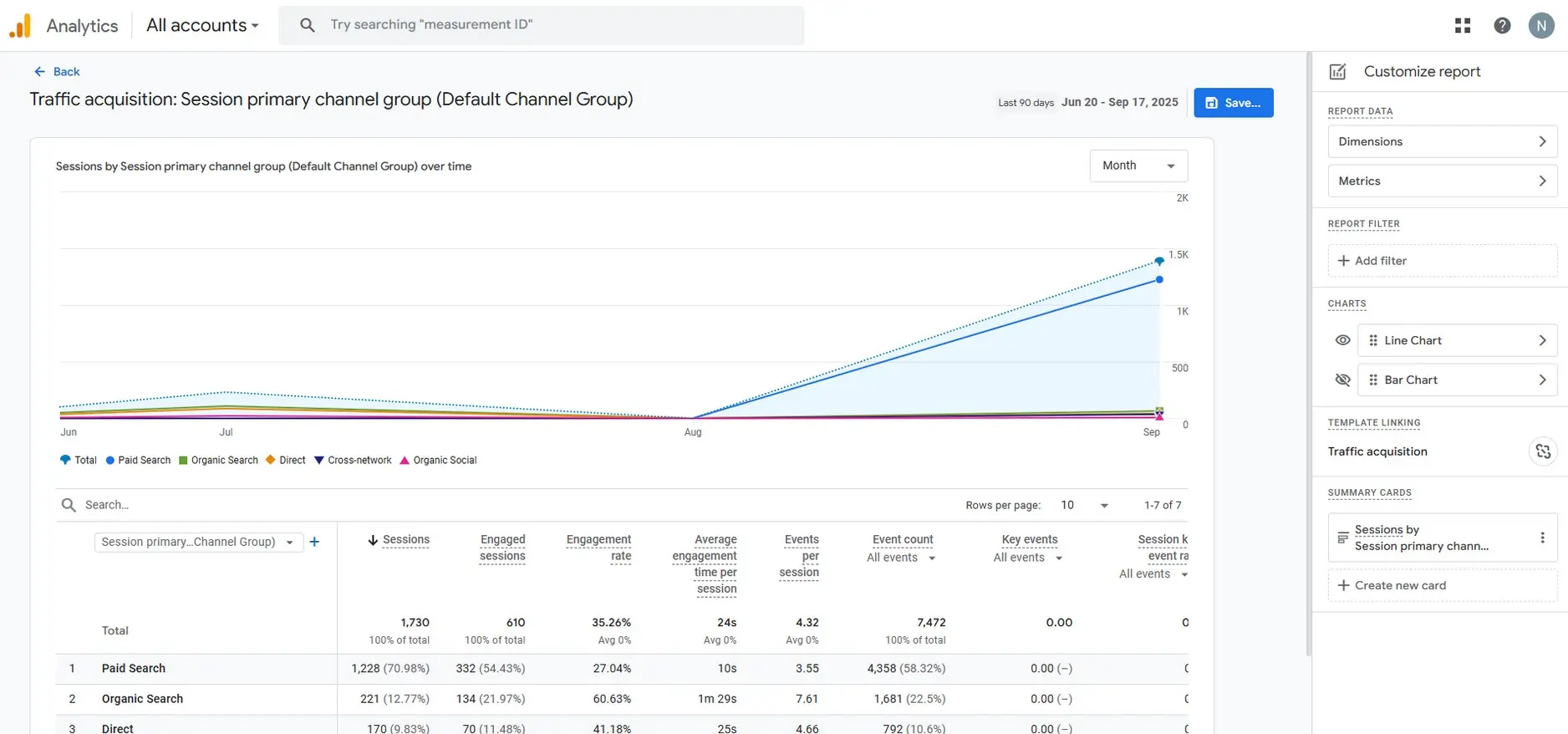Click the blue Save button

(1233, 103)
